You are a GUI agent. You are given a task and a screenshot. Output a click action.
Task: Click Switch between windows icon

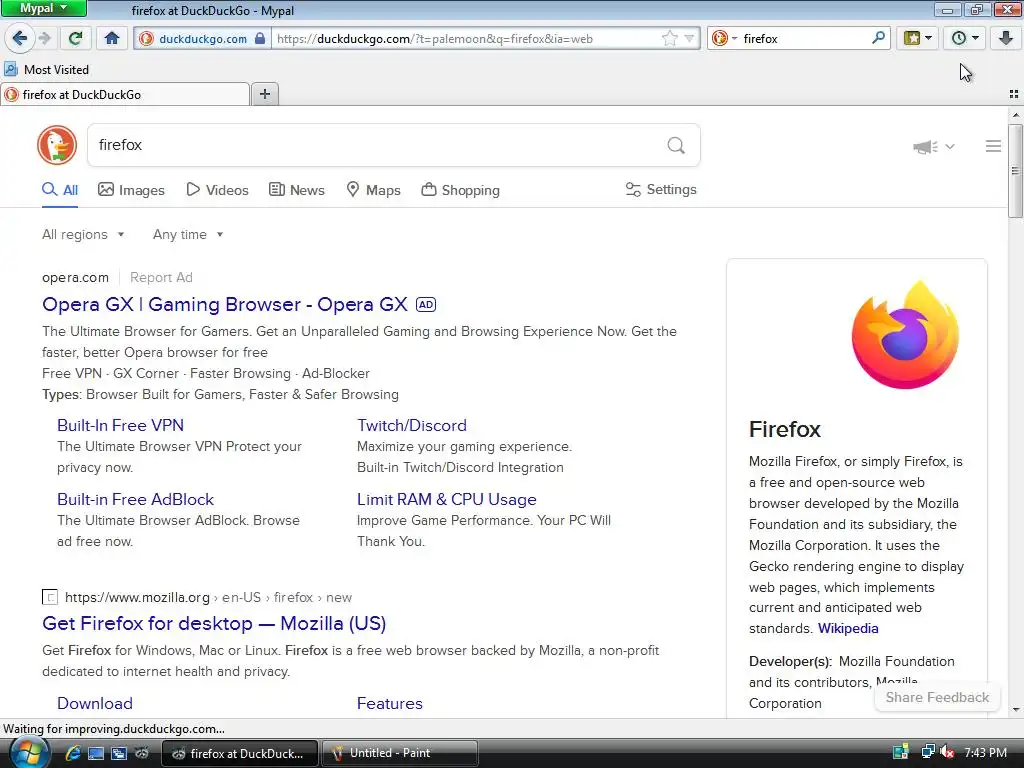tap(119, 753)
